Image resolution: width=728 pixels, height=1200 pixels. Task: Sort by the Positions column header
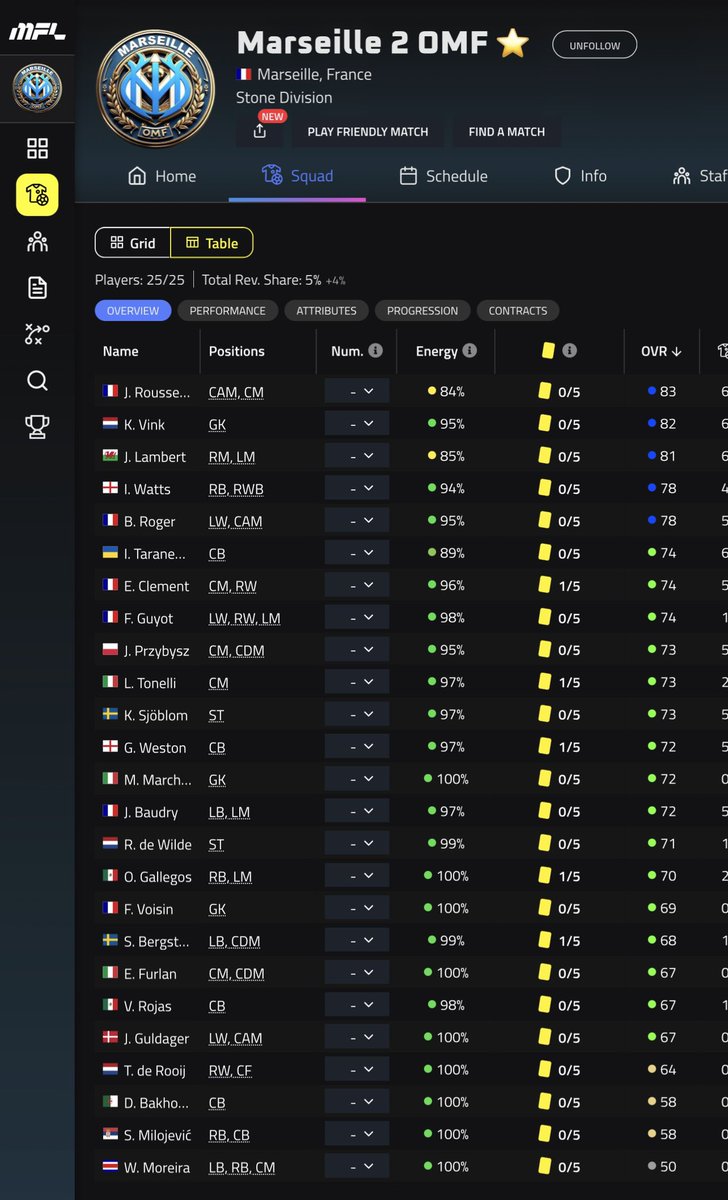[x=237, y=351]
